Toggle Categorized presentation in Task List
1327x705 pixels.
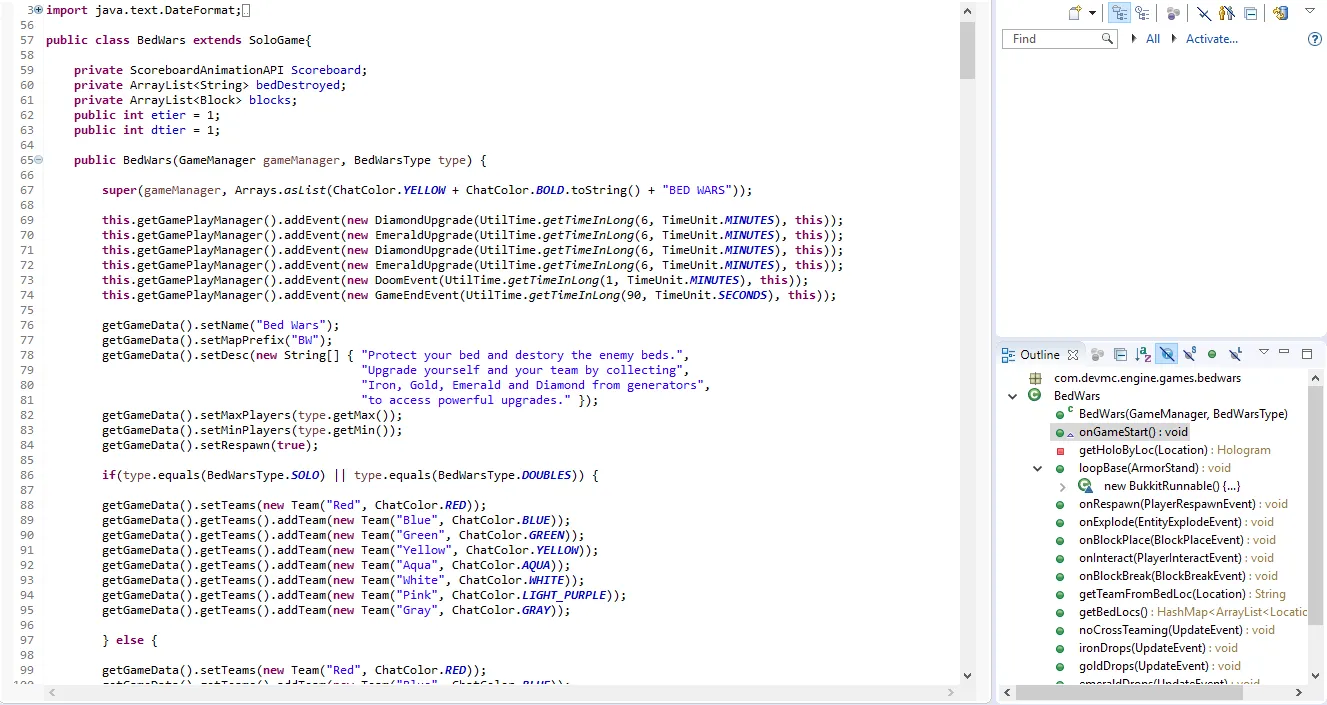coord(1120,13)
